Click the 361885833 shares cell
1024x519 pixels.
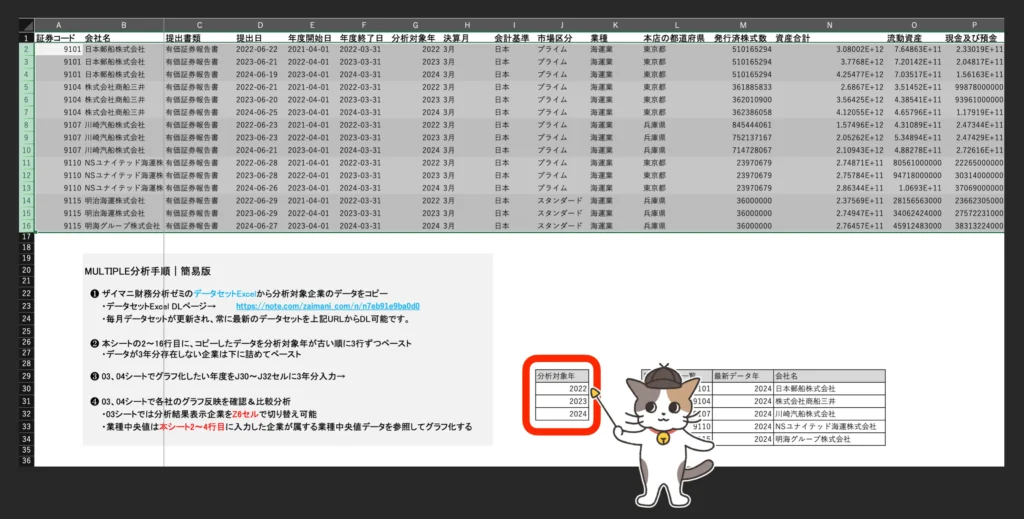pyautogui.click(x=743, y=87)
